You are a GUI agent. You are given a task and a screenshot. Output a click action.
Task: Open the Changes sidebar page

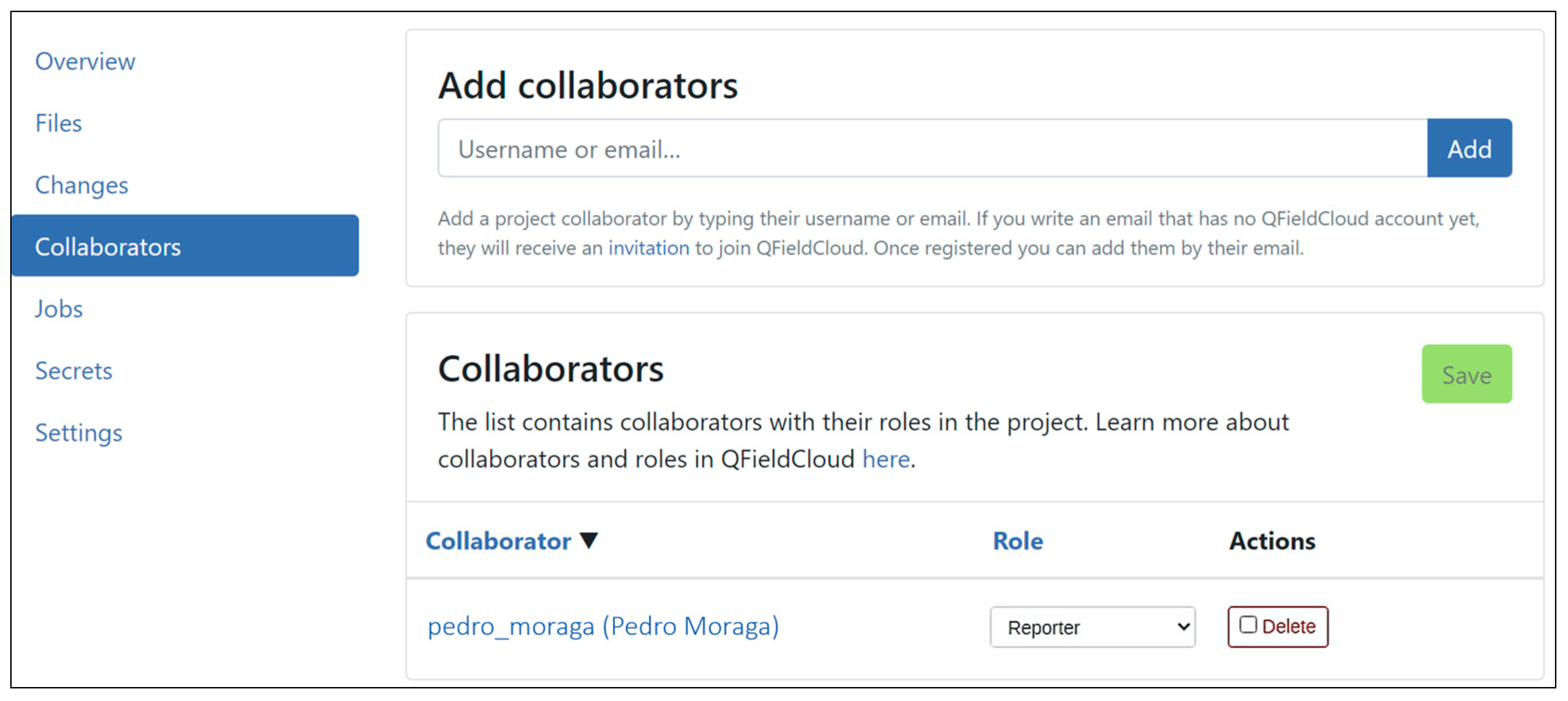point(81,185)
